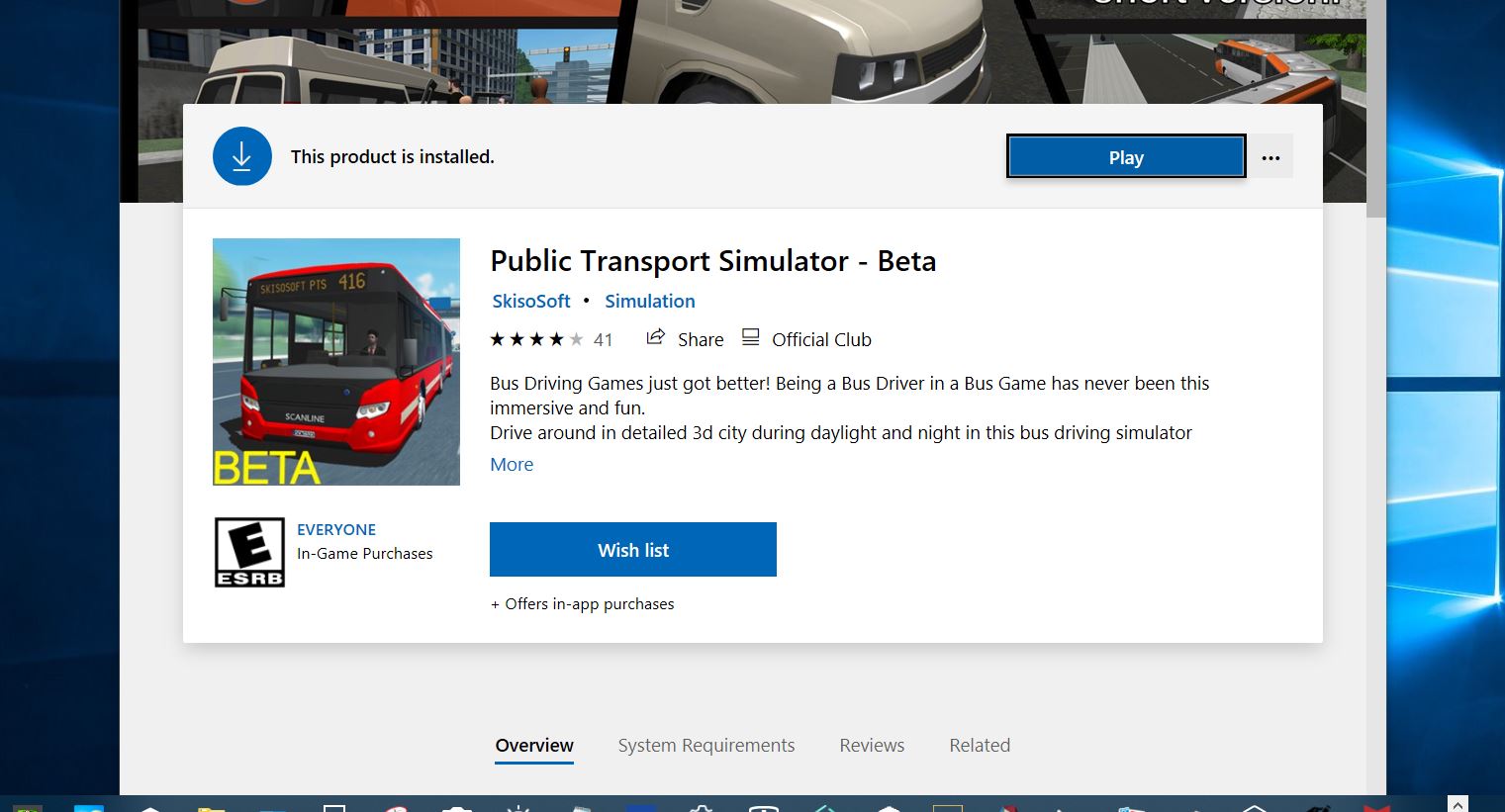The height and width of the screenshot is (812, 1505).
Task: Launch the game with the Play button
Action: point(1126,157)
